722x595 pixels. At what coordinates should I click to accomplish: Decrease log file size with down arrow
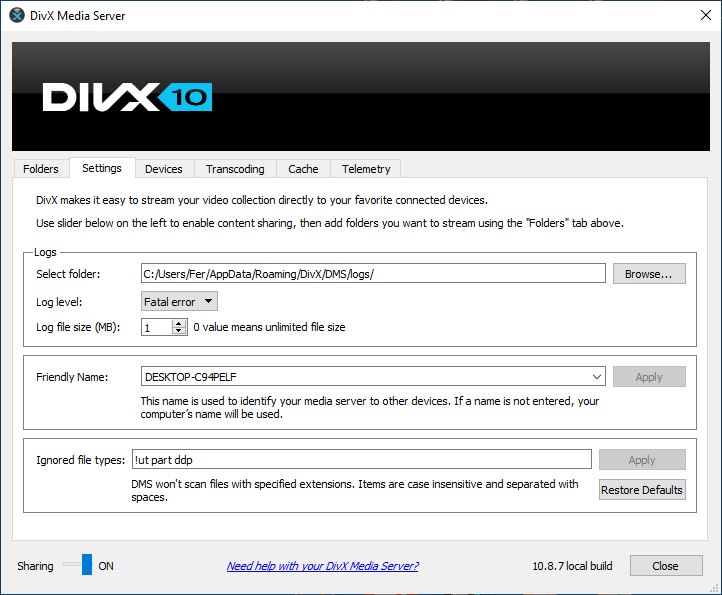[179, 331]
